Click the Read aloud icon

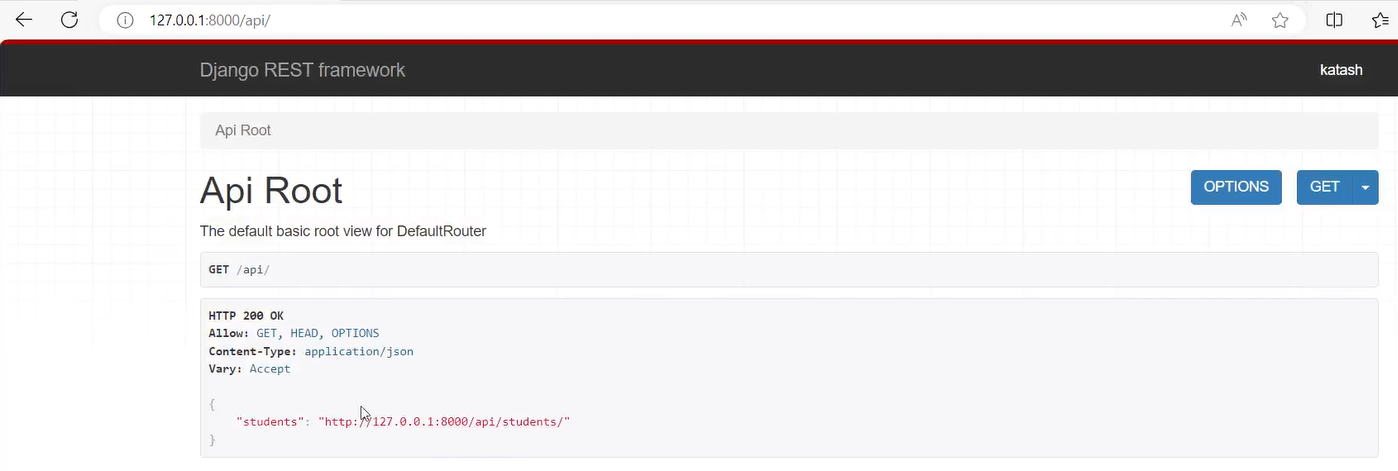(1239, 20)
